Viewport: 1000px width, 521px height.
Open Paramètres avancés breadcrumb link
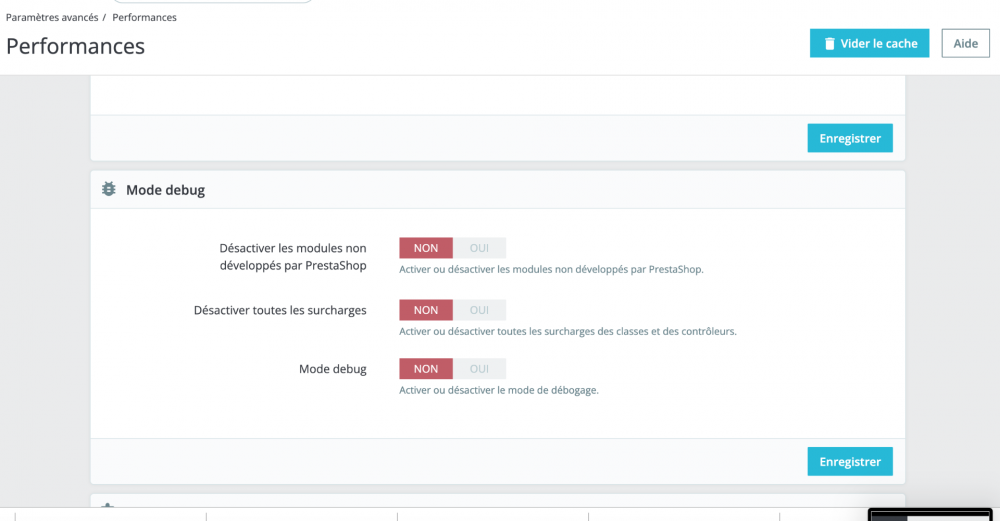click(x=52, y=17)
